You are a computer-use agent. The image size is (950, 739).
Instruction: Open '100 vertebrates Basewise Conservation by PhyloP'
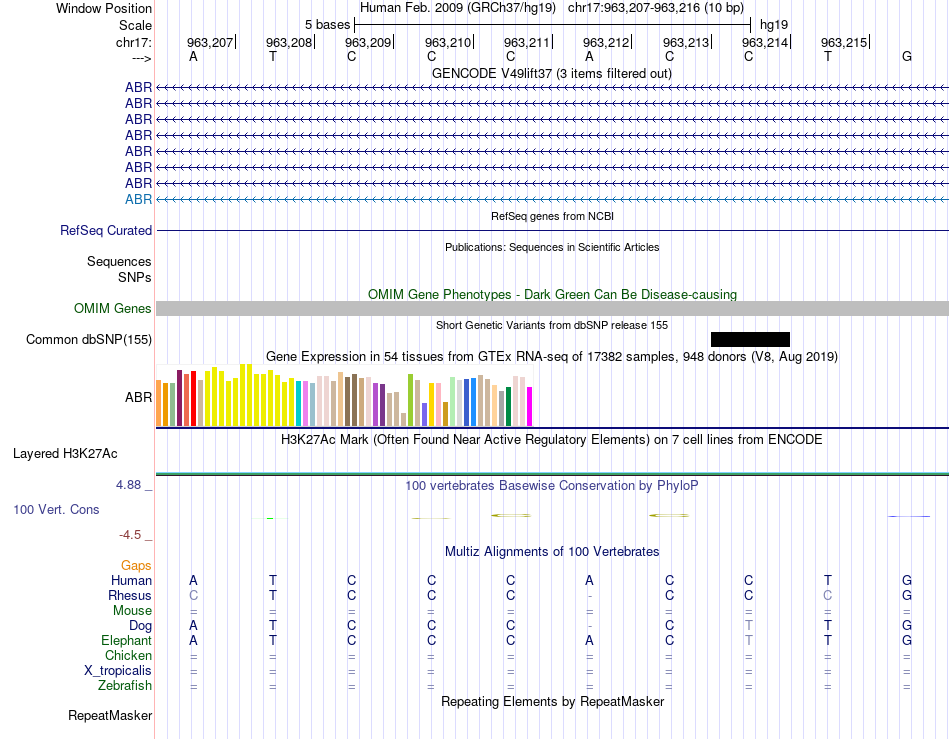click(552, 486)
